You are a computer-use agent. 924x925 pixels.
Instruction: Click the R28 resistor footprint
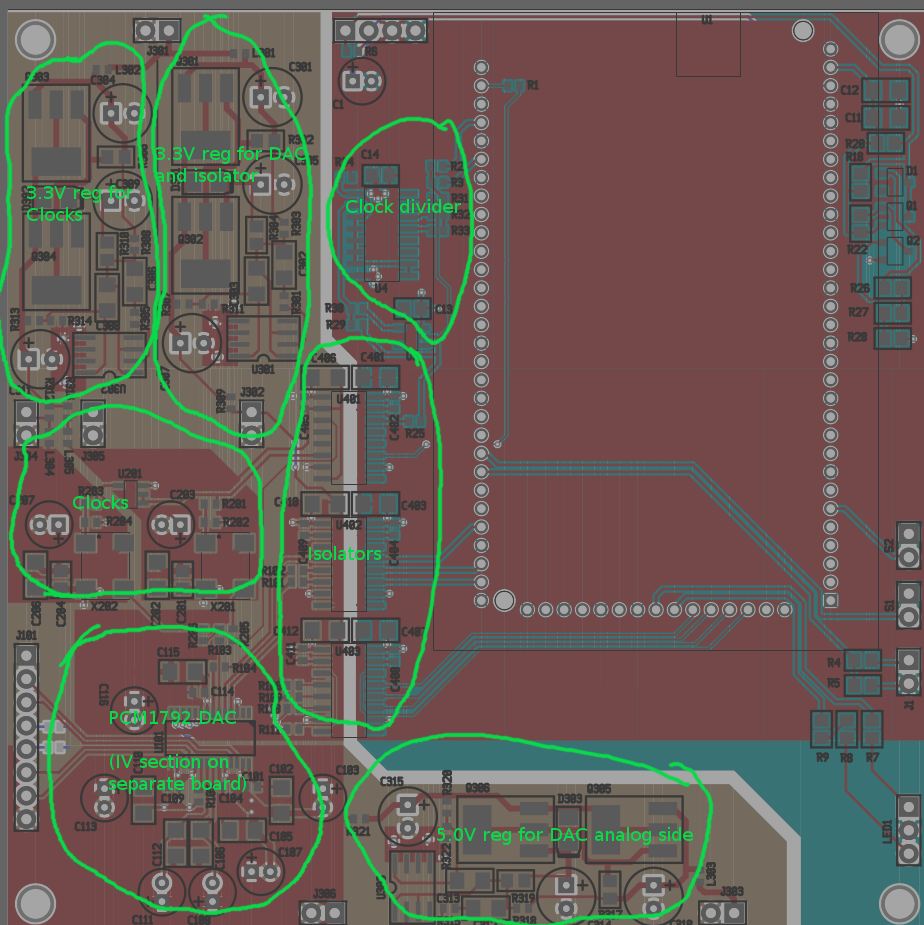point(892,338)
